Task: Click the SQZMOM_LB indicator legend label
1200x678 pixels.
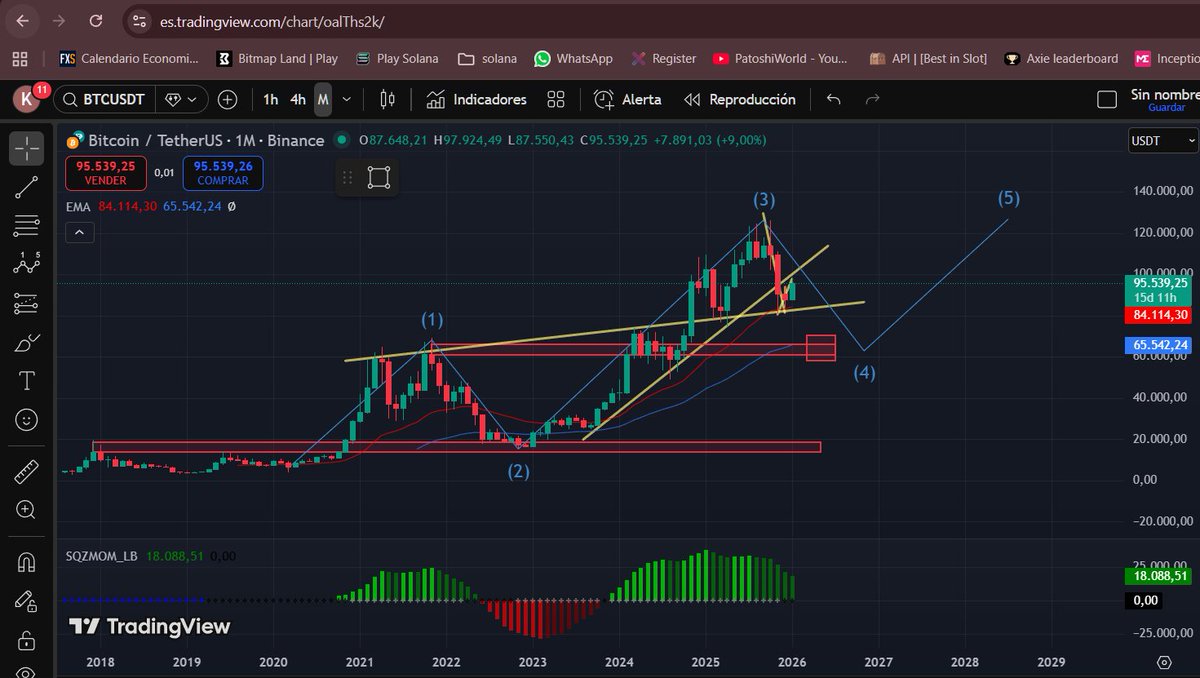Action: (101, 555)
